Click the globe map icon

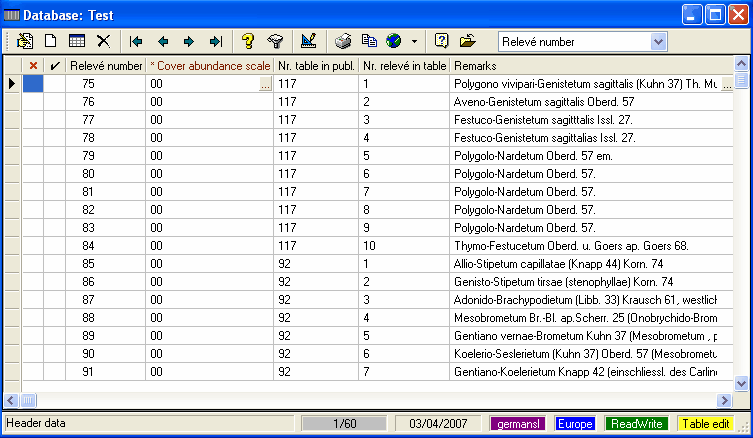click(394, 41)
